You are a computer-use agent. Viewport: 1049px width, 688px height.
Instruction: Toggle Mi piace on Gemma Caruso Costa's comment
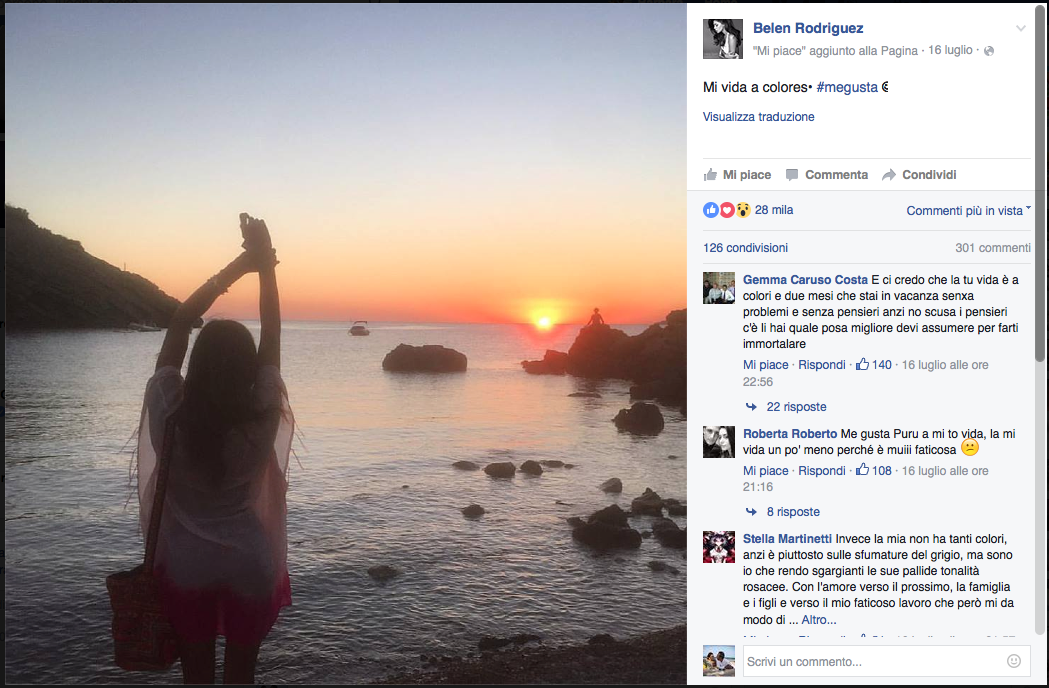point(764,364)
